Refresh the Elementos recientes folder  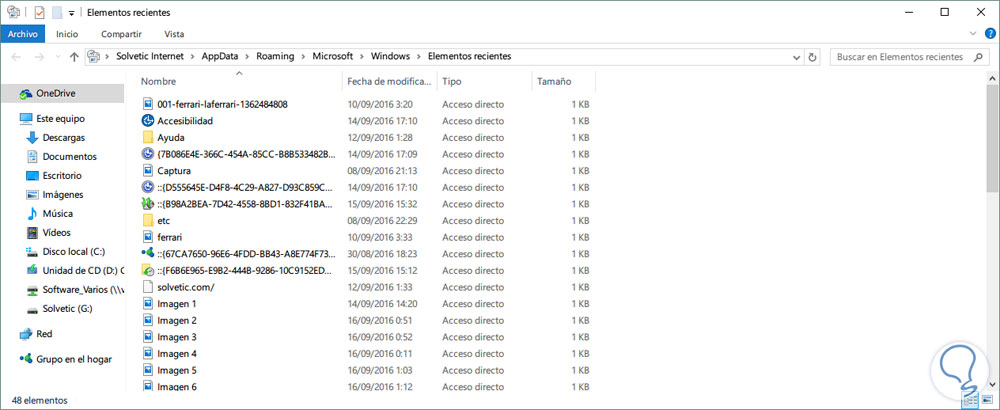812,57
